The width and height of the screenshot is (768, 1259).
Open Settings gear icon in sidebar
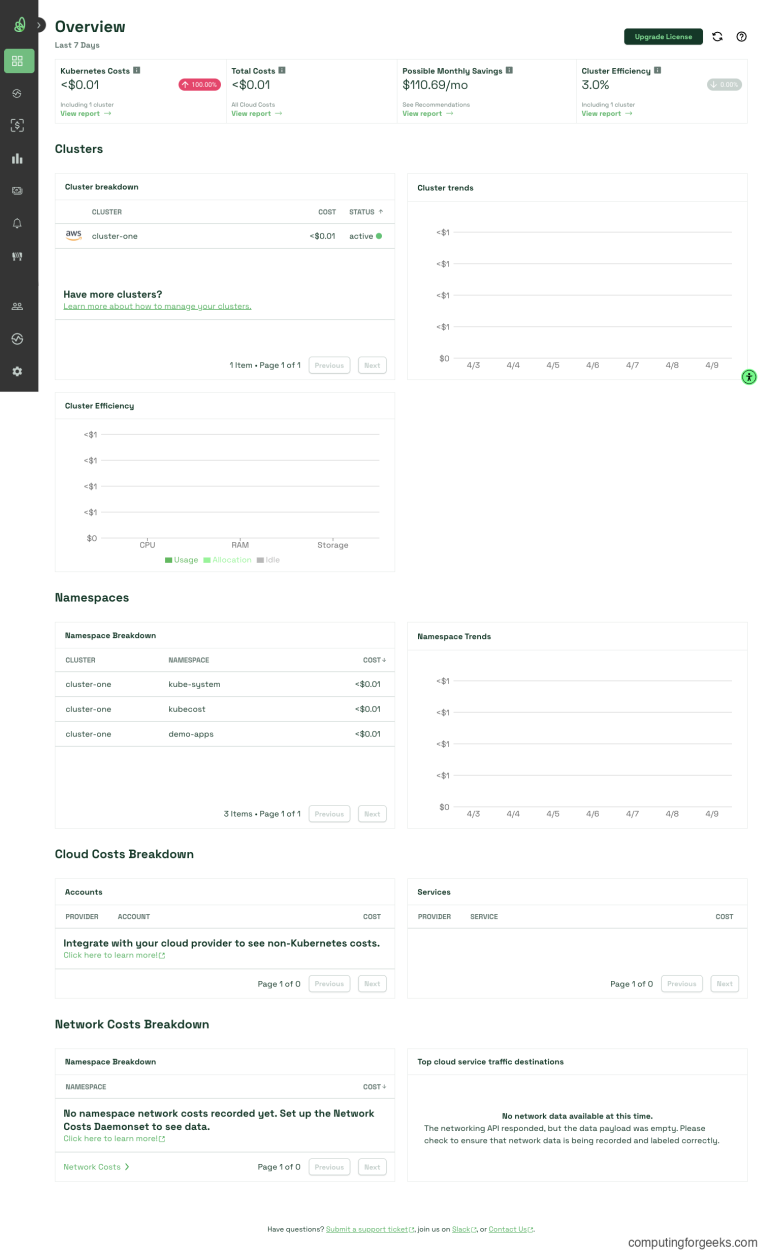pos(18,371)
